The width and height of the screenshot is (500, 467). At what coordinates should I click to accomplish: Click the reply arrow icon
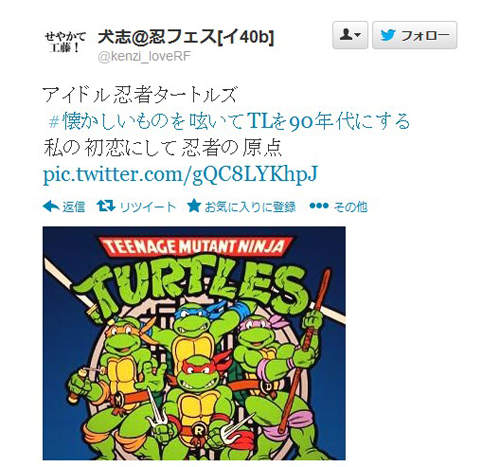coord(51,207)
